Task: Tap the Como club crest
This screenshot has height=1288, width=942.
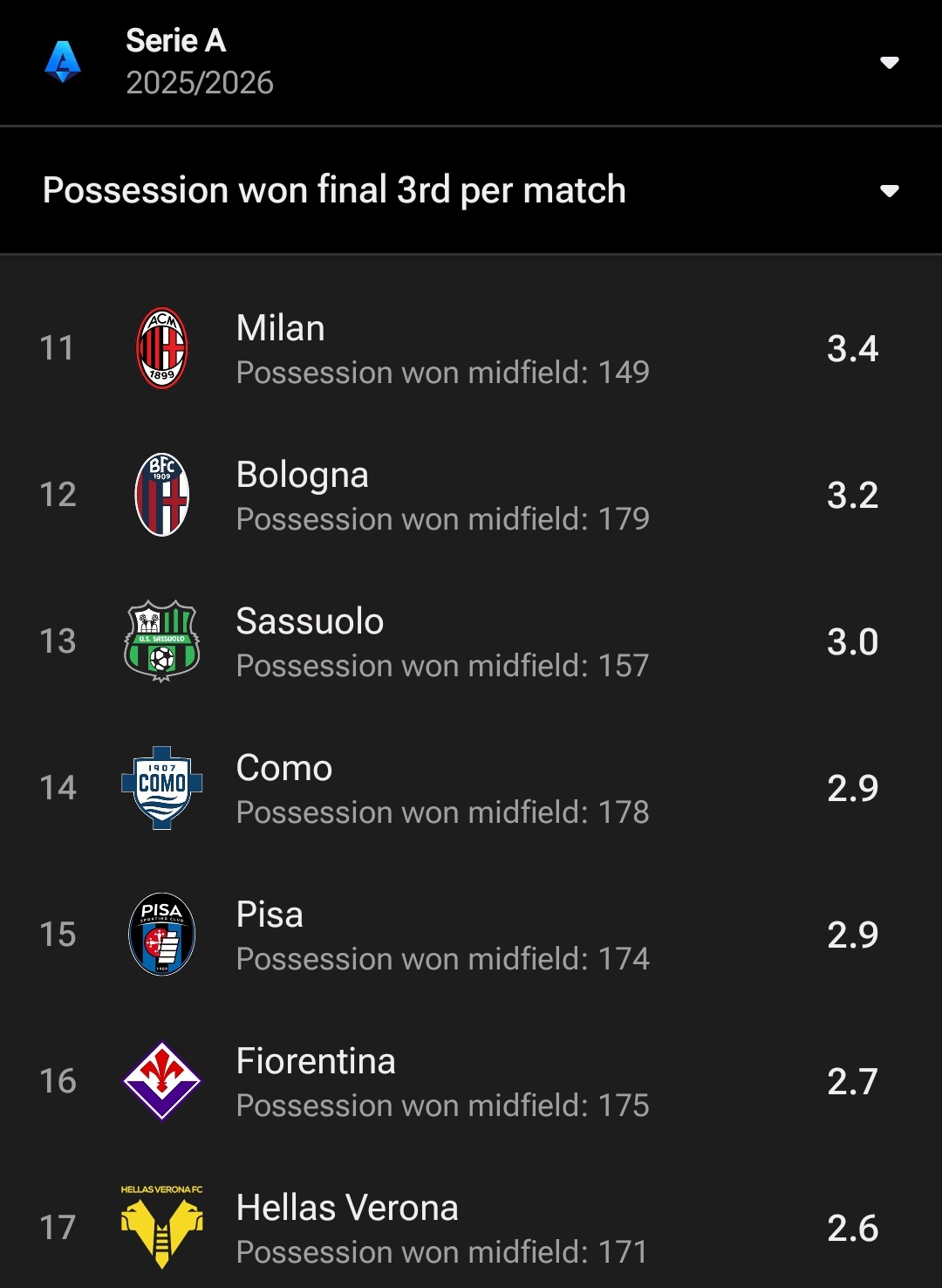Action: point(162,788)
